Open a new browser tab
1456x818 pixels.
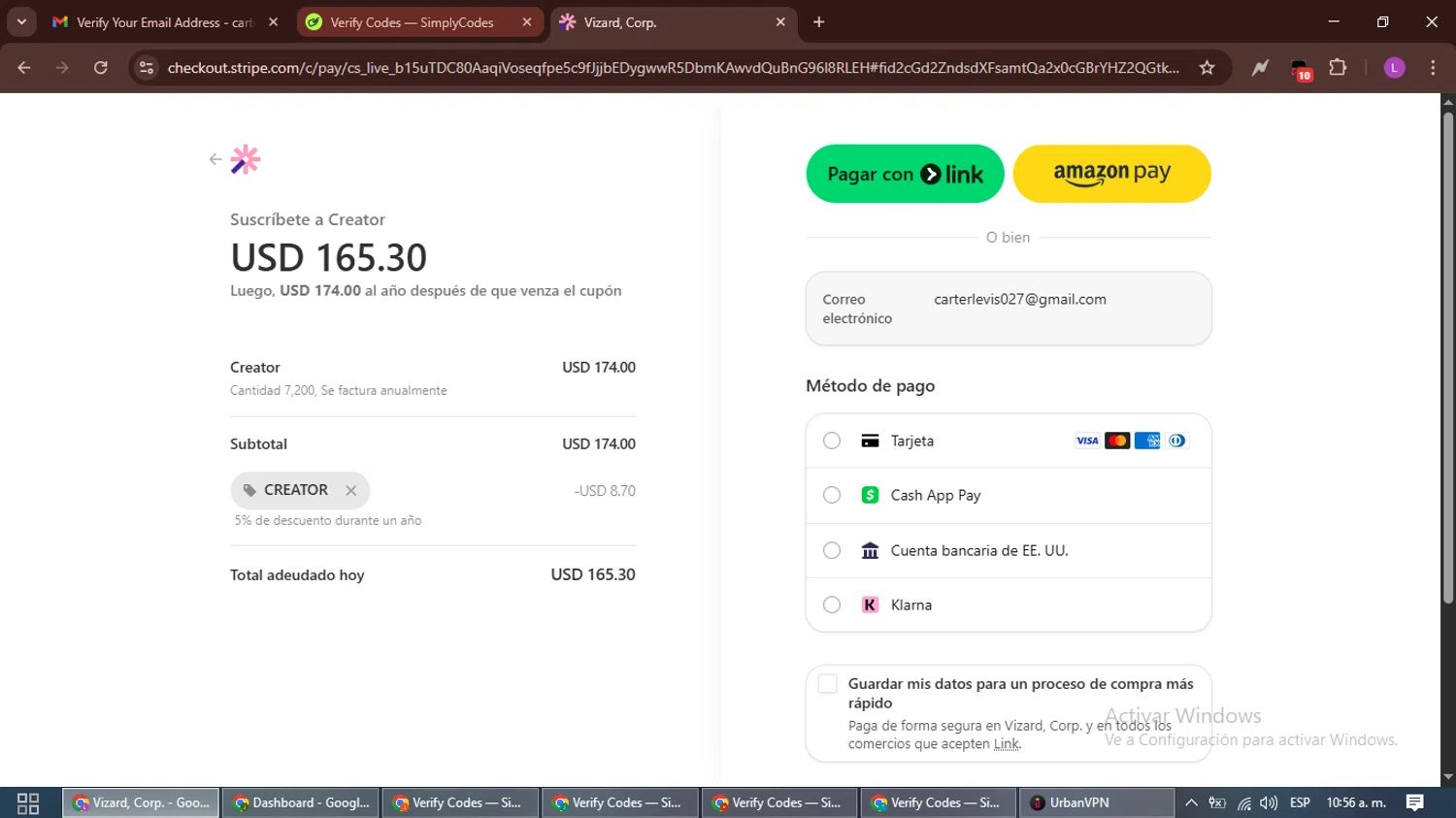point(819,22)
